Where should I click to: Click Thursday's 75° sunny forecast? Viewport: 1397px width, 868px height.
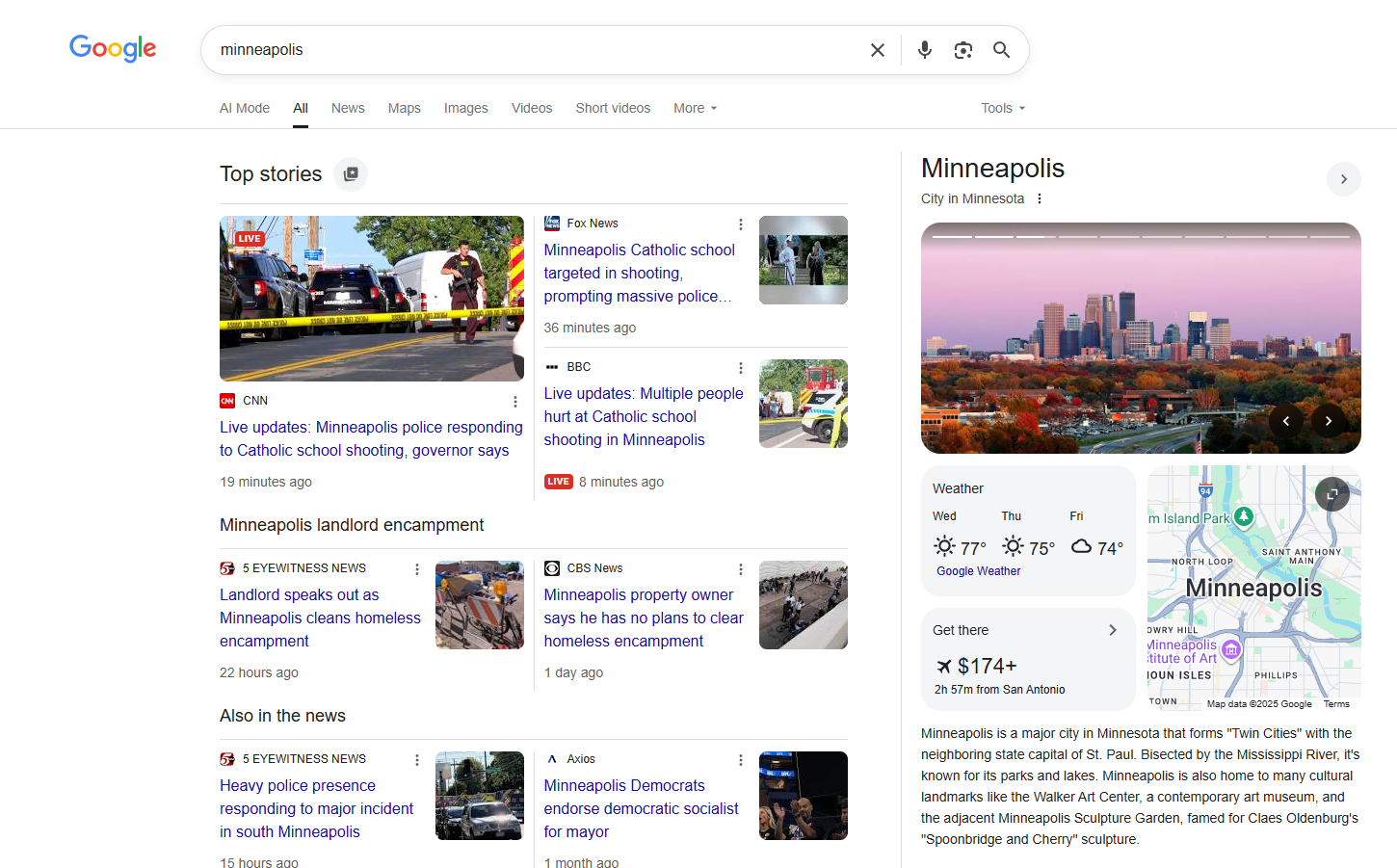(x=1028, y=547)
